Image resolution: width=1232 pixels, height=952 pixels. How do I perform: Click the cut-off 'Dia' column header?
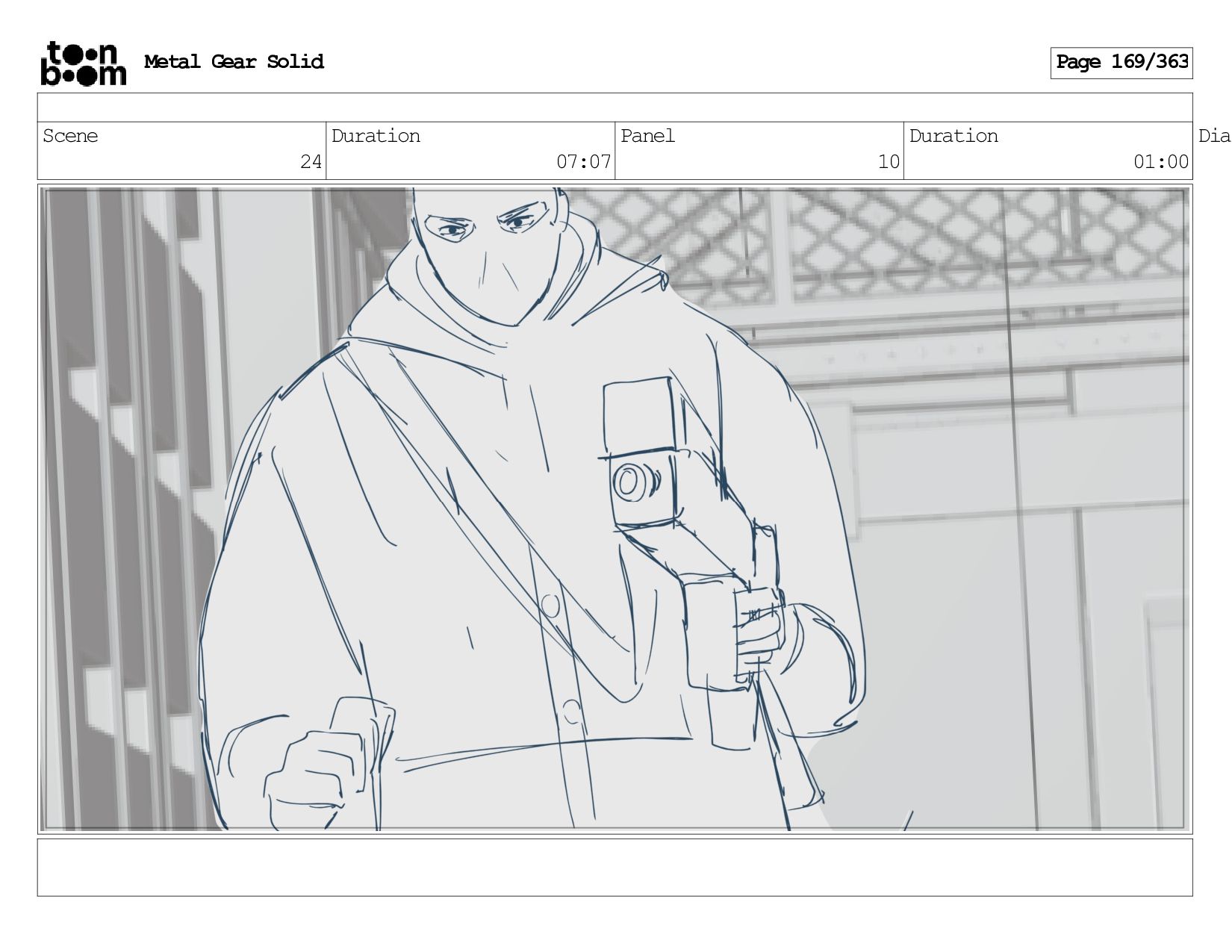1215,136
